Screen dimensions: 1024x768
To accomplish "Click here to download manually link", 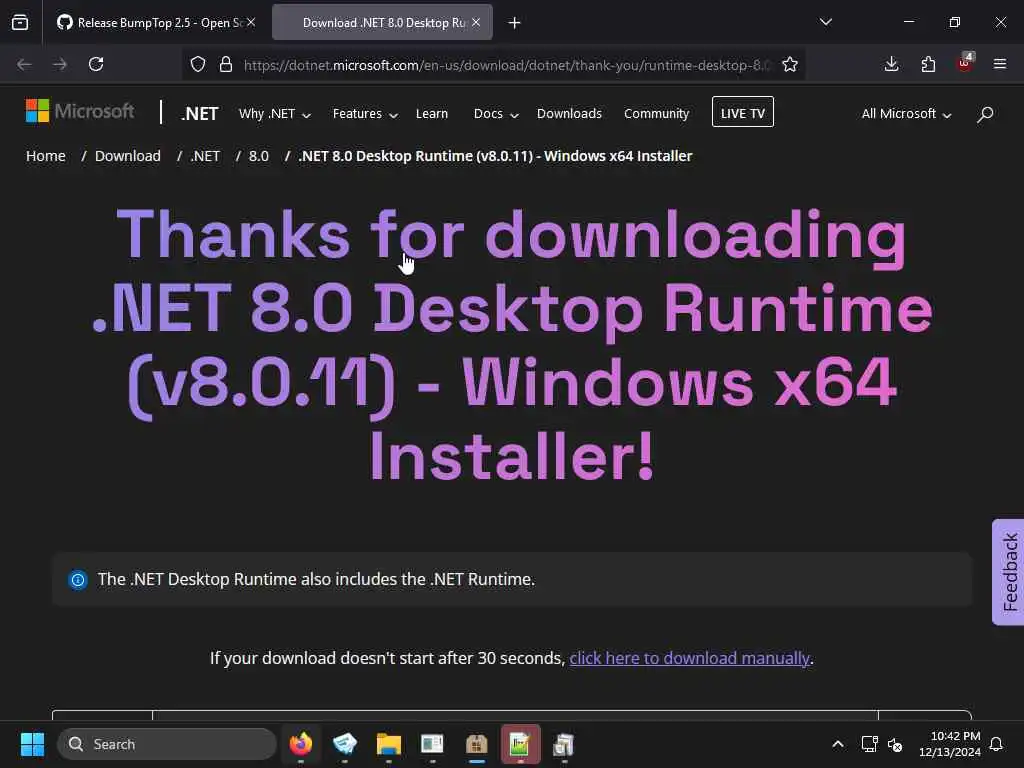I will tap(690, 658).
